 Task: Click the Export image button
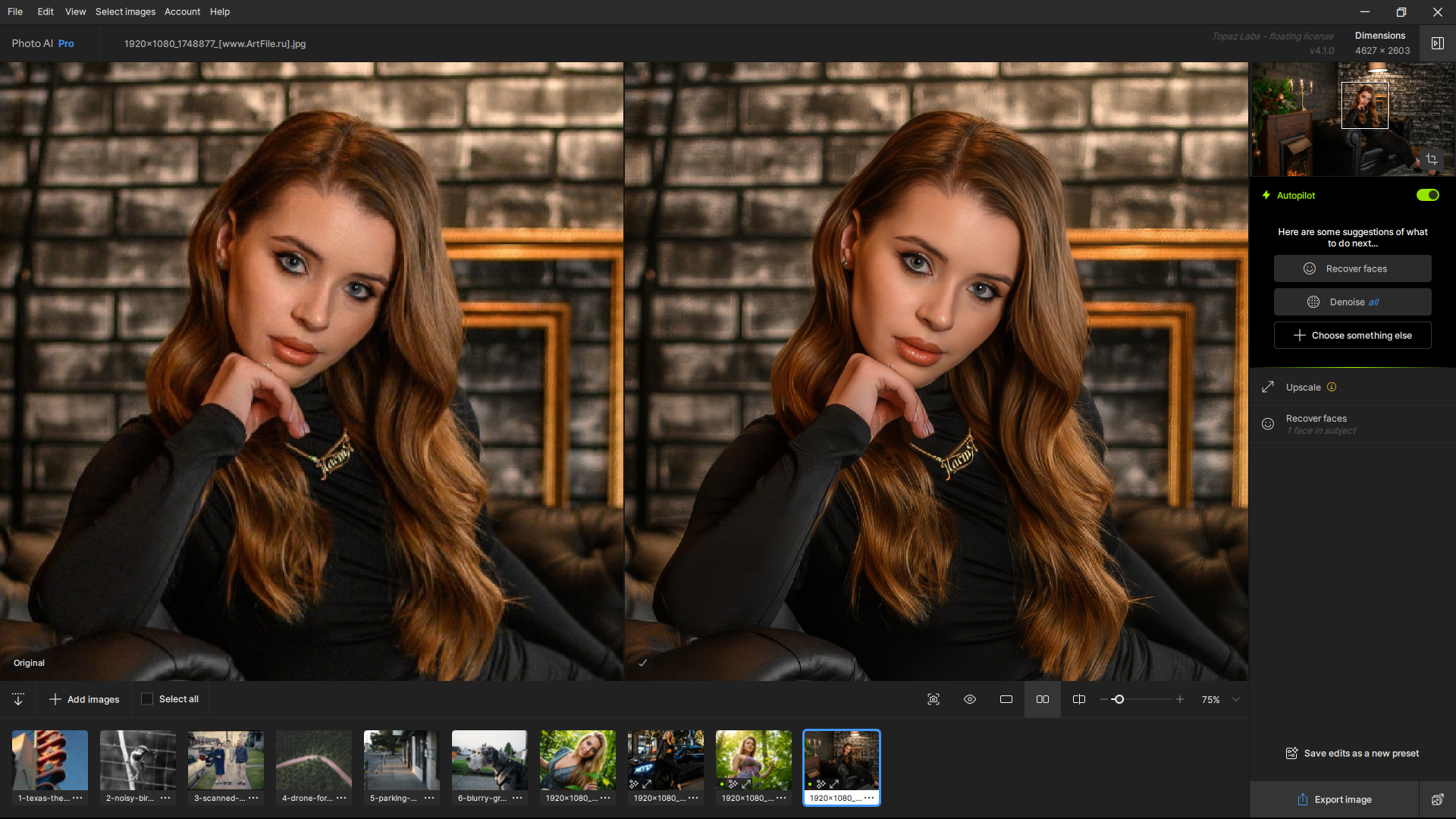pos(1334,799)
